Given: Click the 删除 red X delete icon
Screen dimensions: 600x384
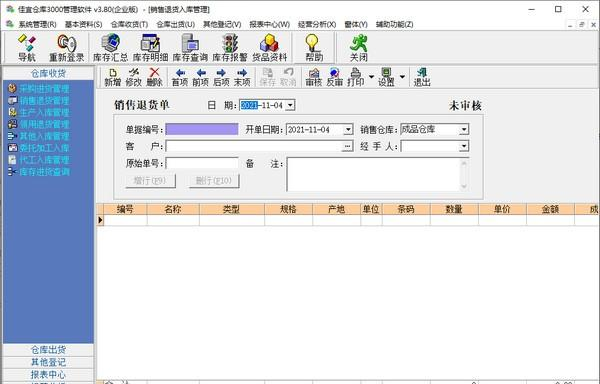Looking at the screenshot, I should pyautogui.click(x=155, y=77).
